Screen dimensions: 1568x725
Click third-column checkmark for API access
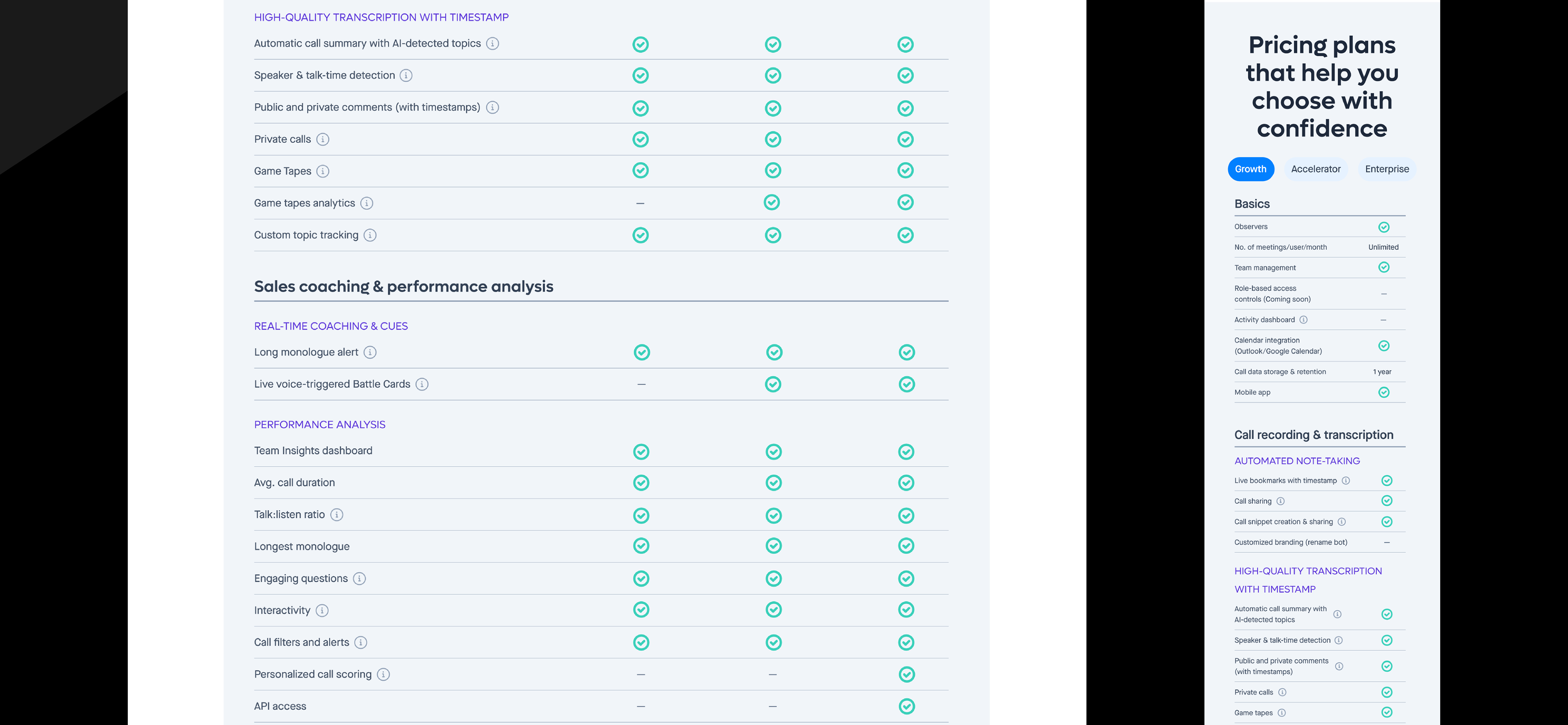(x=906, y=706)
